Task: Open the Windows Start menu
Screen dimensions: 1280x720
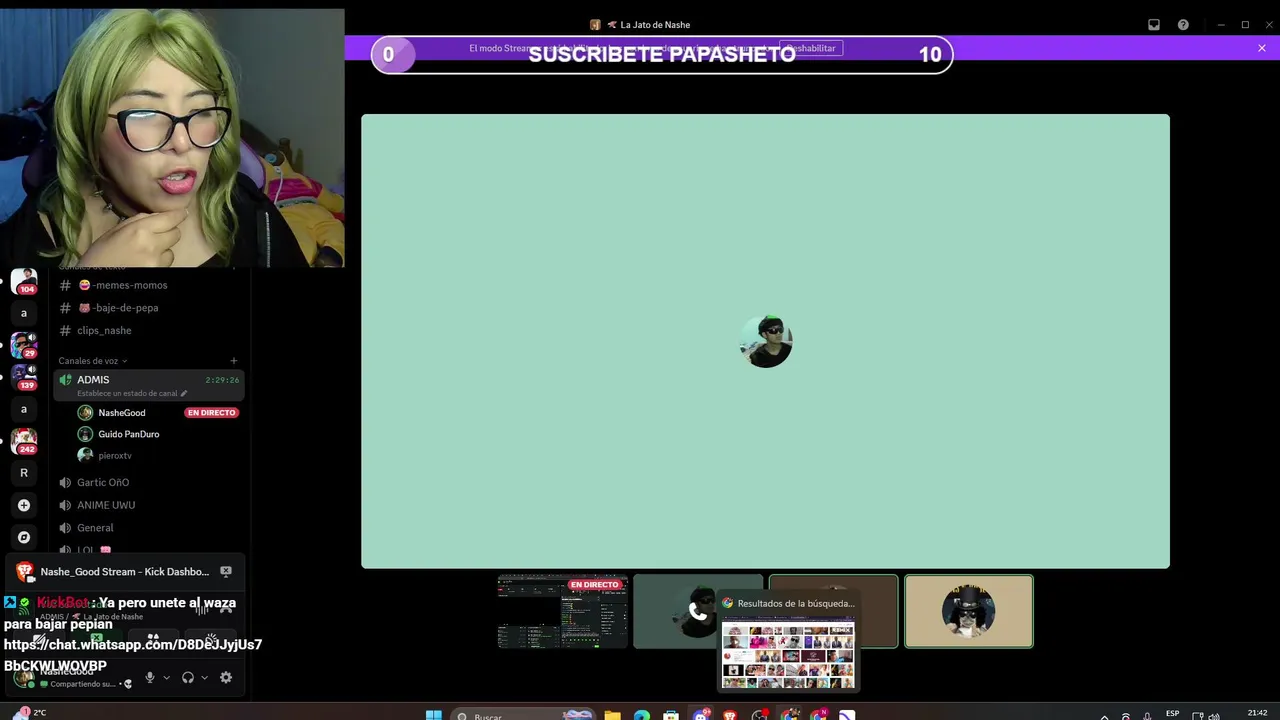Action: coord(434,715)
